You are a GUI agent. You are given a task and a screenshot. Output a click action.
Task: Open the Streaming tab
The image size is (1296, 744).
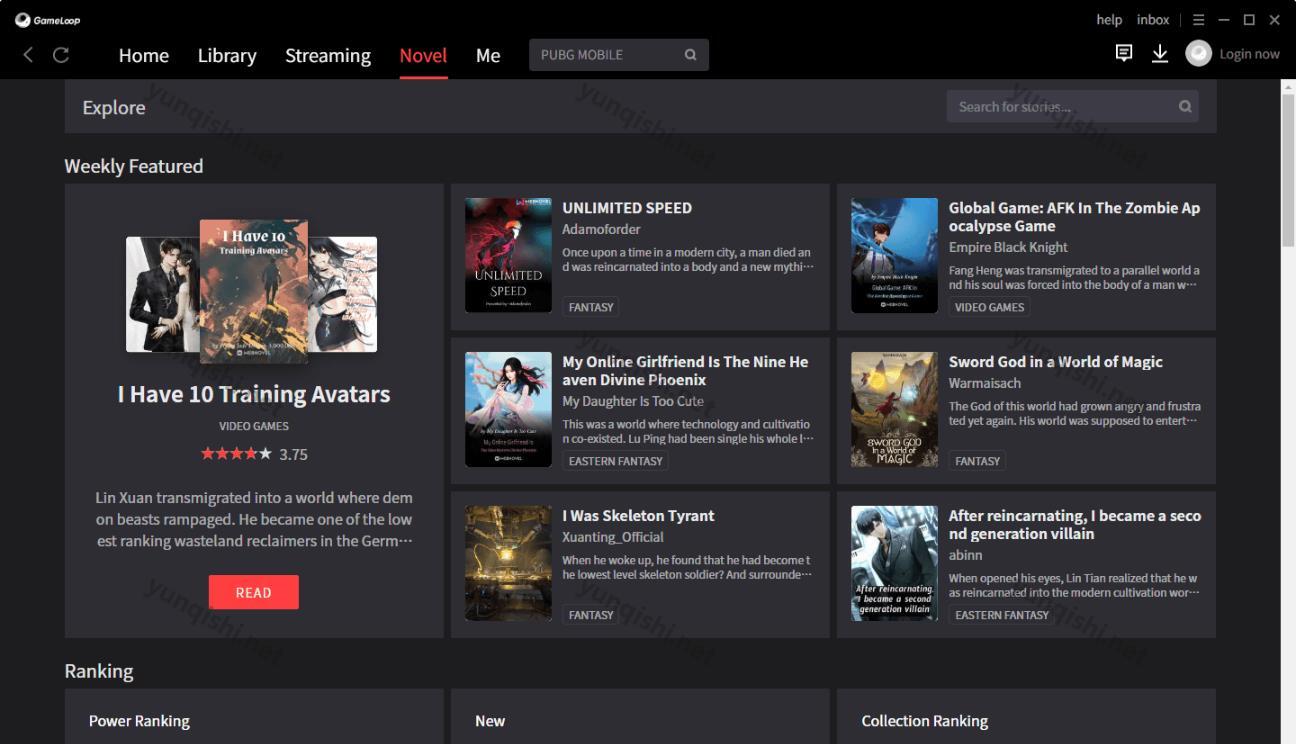(328, 55)
